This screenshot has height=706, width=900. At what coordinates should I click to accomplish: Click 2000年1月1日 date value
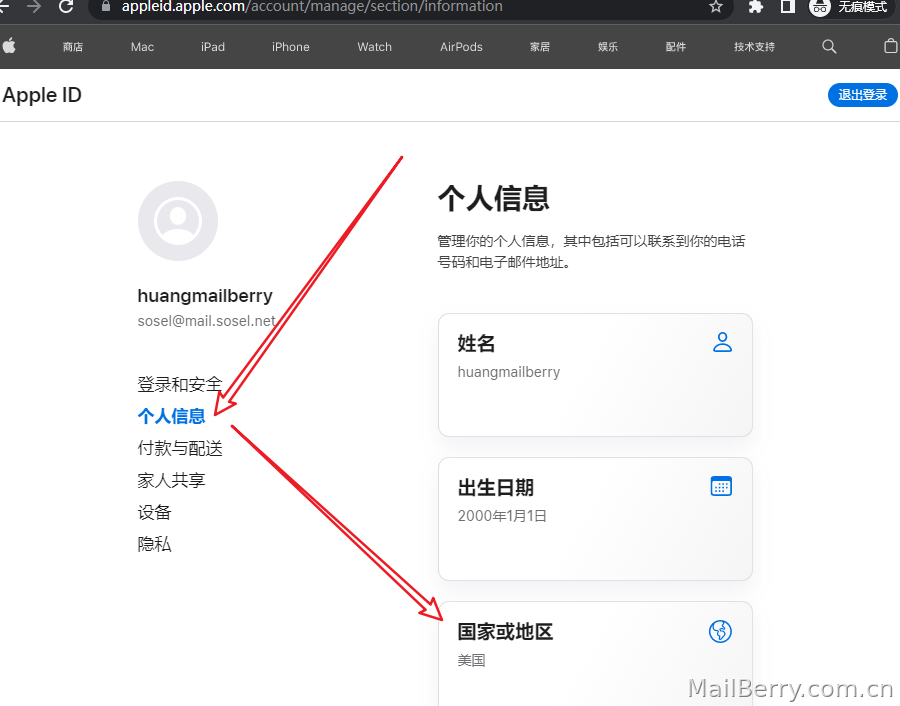tap(502, 515)
